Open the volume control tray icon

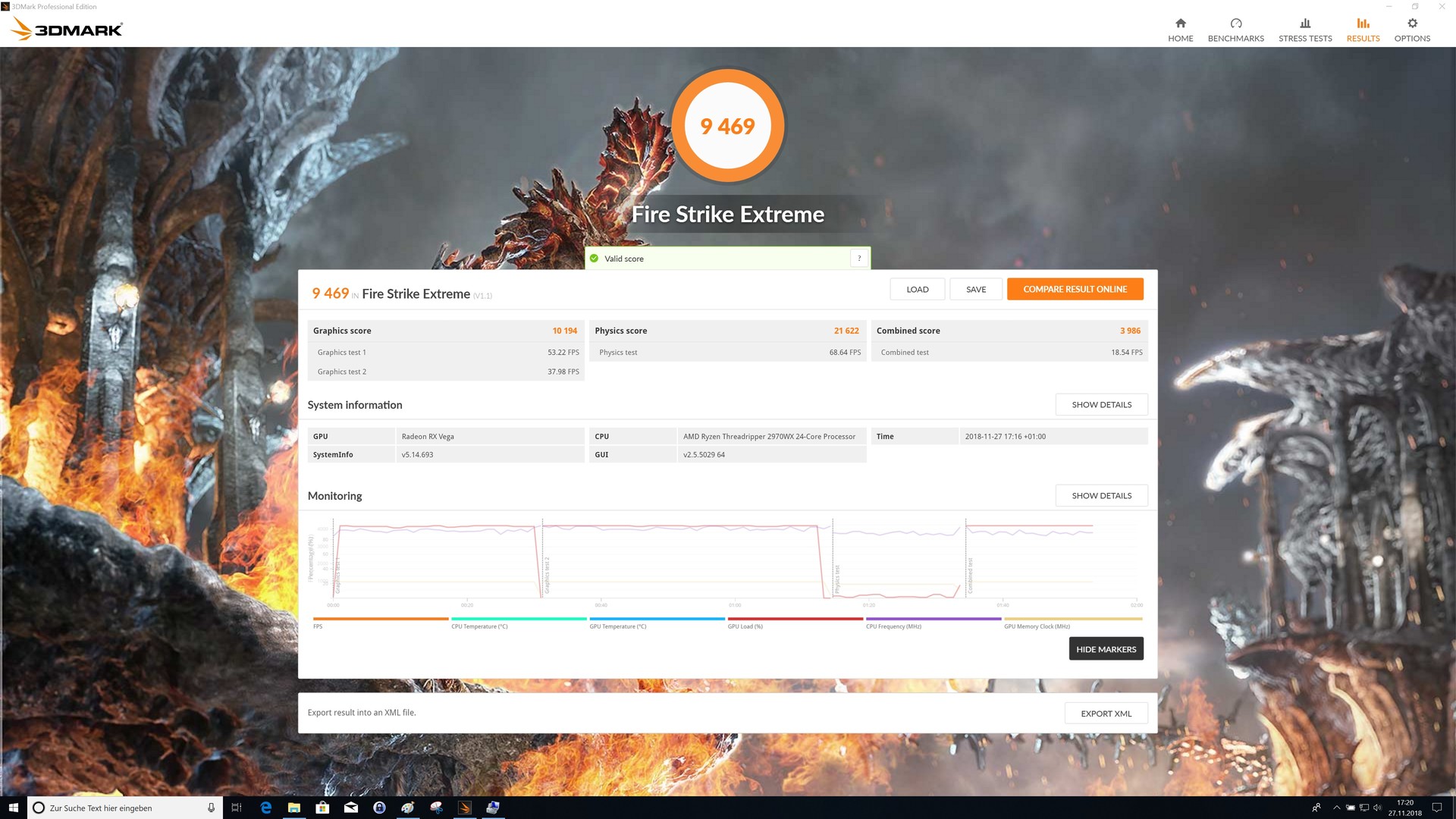(x=1377, y=808)
